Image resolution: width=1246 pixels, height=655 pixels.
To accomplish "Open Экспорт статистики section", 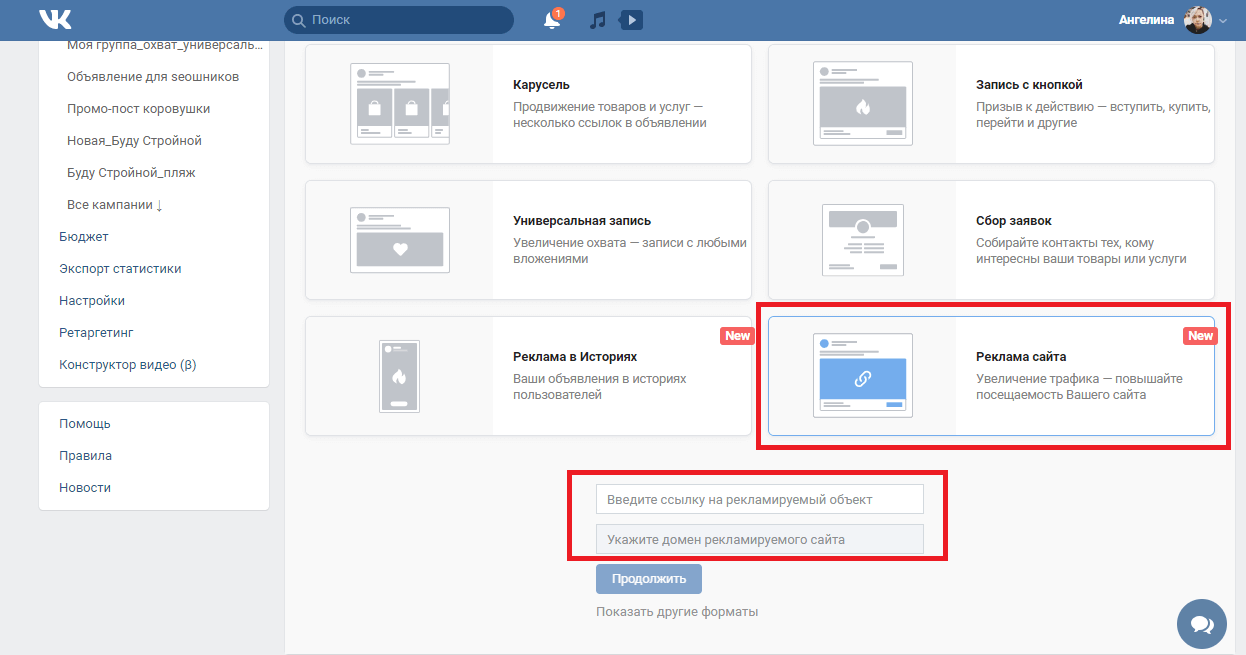I will pos(120,269).
